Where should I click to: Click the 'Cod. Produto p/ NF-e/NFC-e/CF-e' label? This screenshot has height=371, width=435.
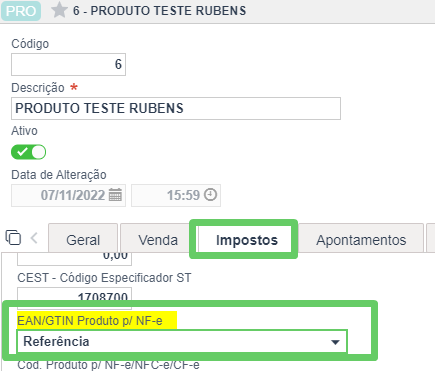(108, 365)
